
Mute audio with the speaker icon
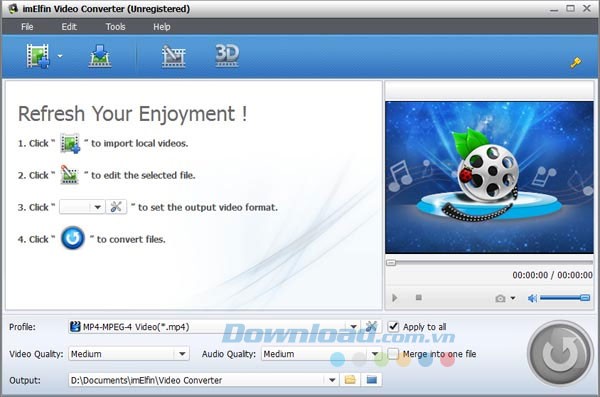(532, 298)
